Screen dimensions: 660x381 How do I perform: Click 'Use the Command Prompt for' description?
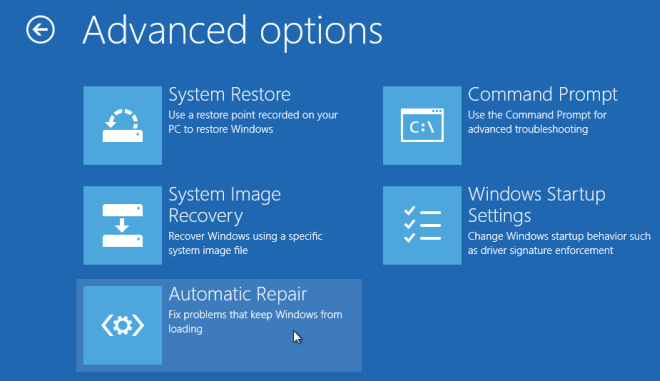[537, 122]
